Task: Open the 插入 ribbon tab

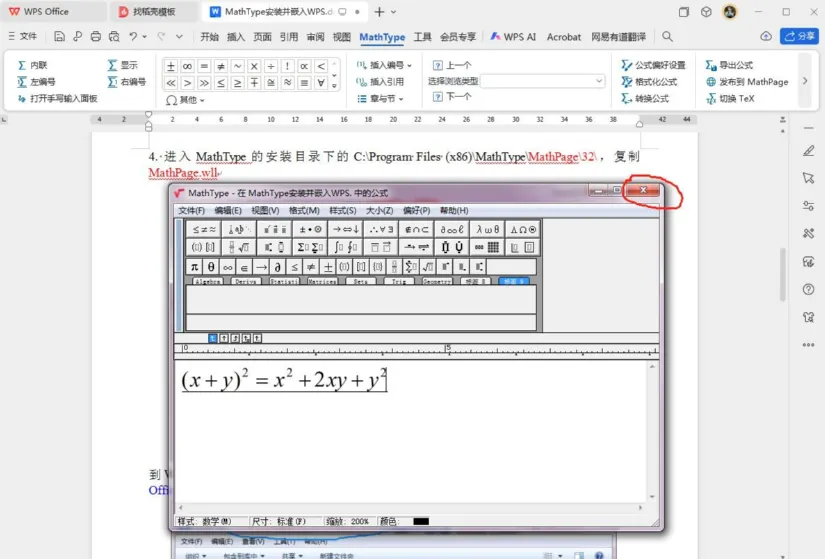Action: (236, 37)
